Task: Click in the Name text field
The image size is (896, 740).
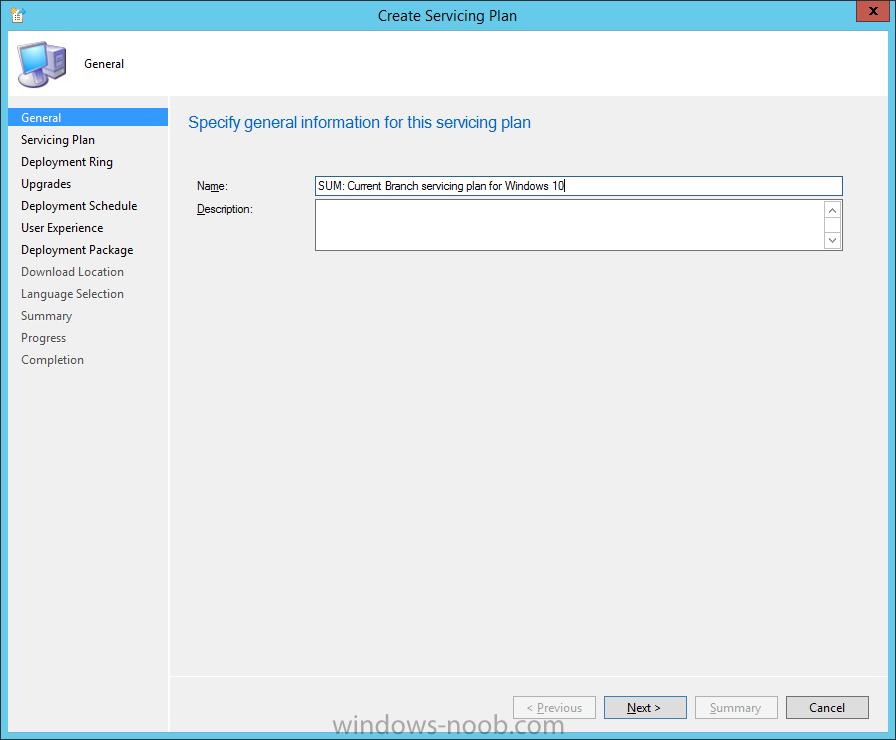Action: pos(578,186)
